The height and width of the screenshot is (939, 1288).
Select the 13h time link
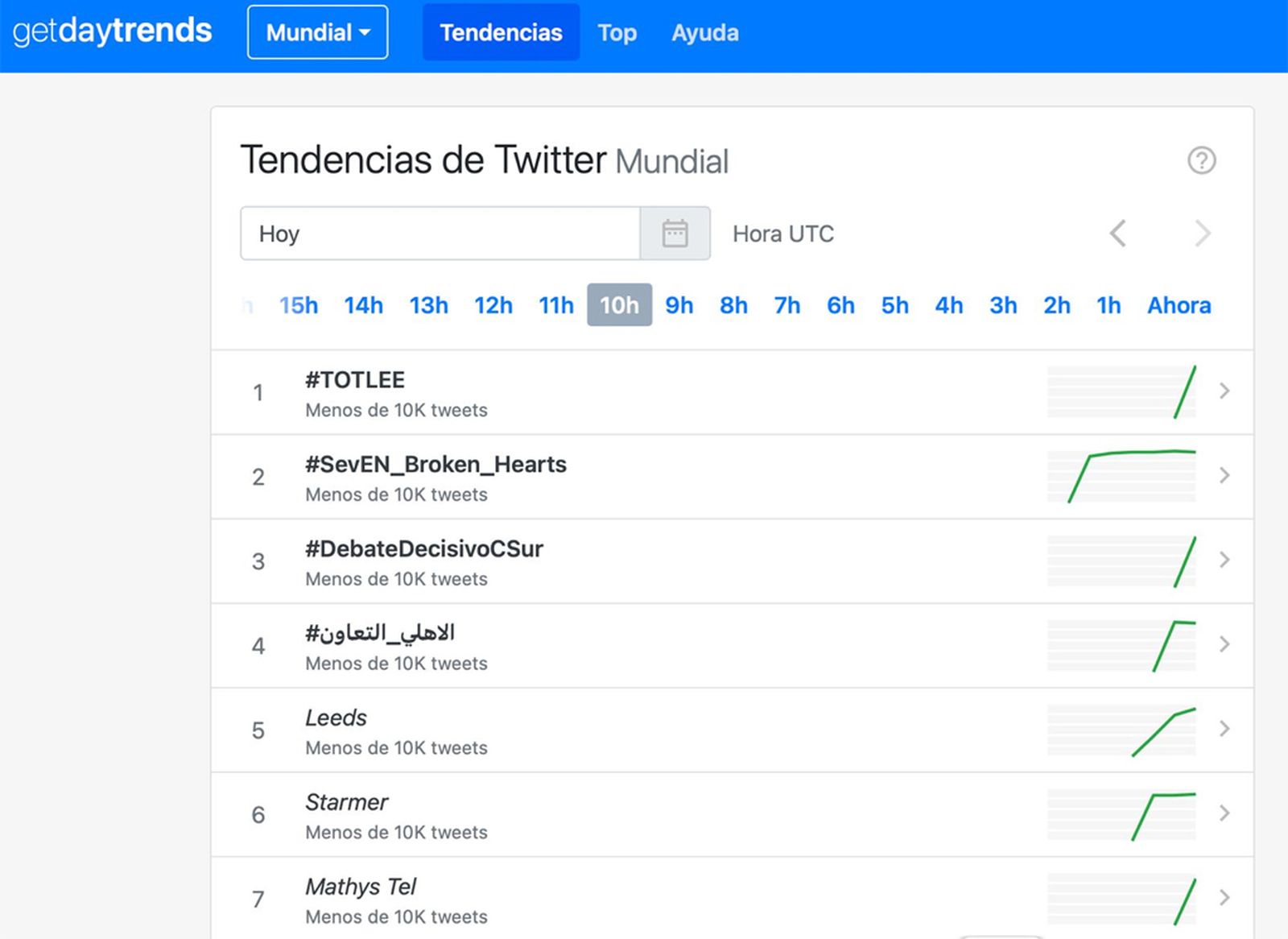tap(428, 305)
